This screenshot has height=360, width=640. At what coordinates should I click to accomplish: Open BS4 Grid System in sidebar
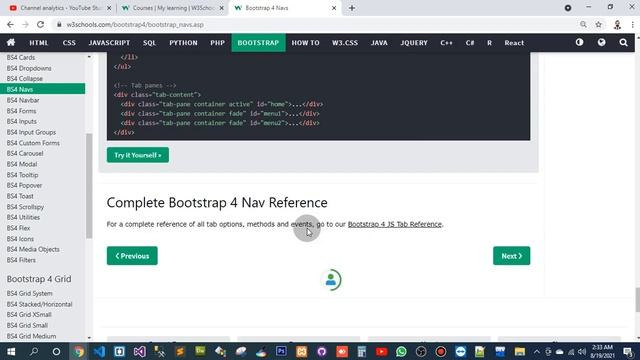click(x=29, y=293)
